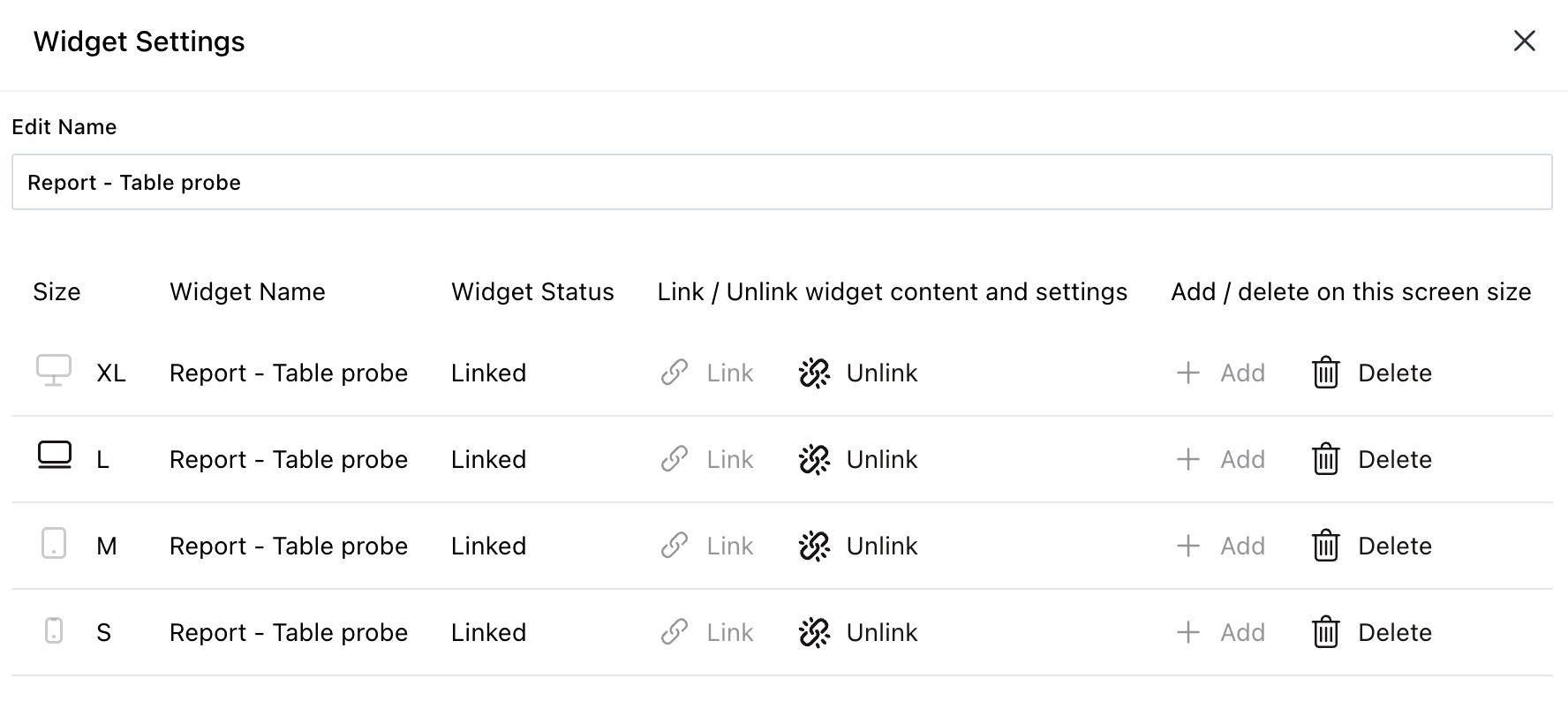The height and width of the screenshot is (701, 1568).
Task: Click the plus Add icon in S row
Action: (x=1188, y=632)
